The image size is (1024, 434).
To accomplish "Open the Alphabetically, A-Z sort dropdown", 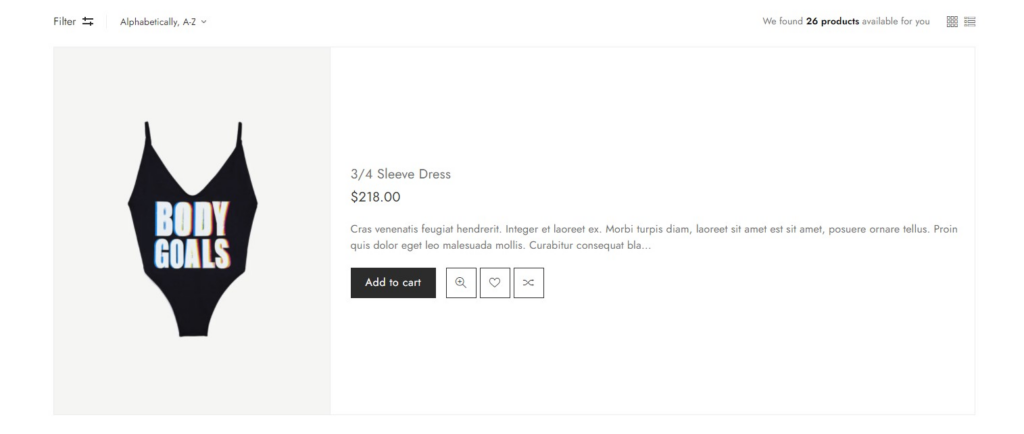I will click(x=163, y=22).
